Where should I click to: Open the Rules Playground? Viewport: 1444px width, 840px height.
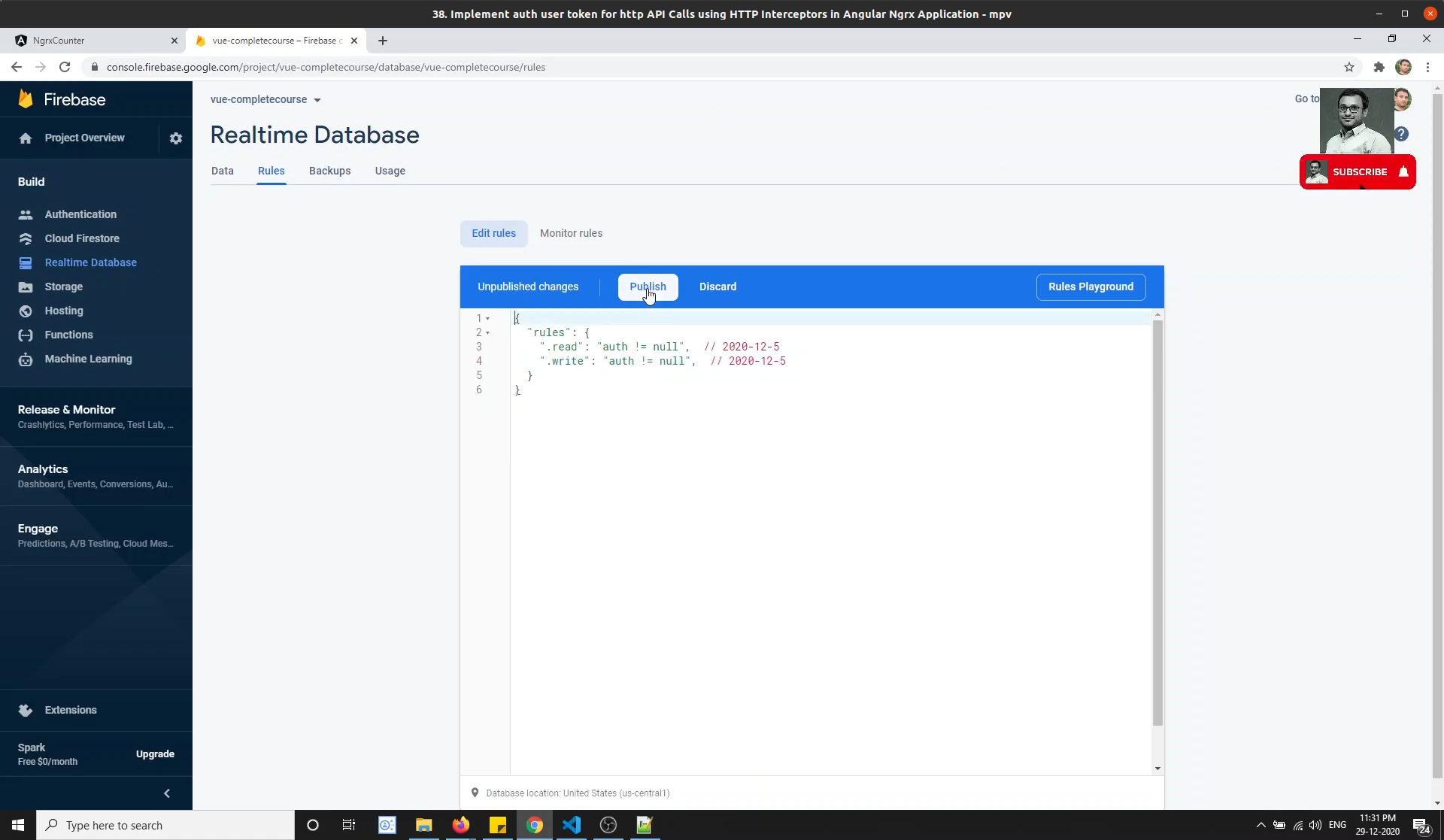coord(1091,287)
